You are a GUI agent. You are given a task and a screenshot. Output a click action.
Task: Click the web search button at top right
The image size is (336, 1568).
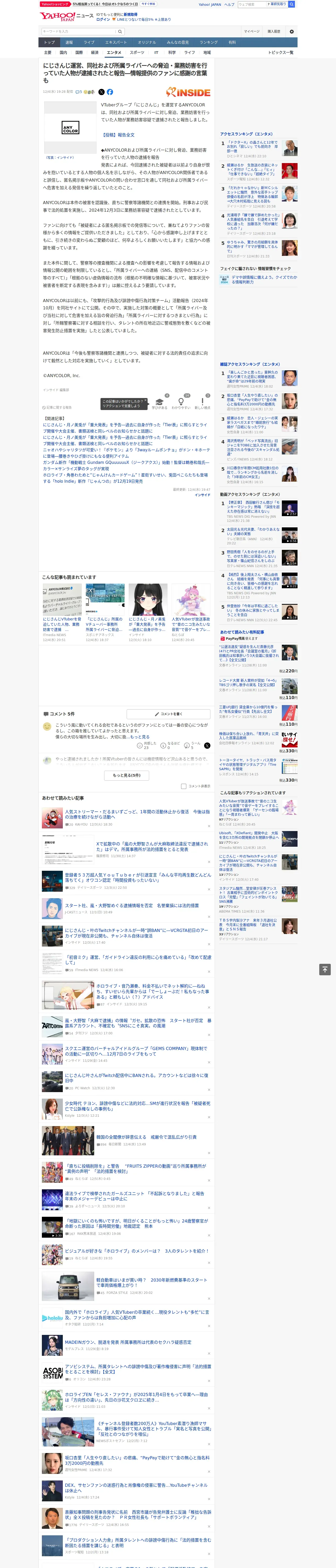pyautogui.click(x=292, y=4)
